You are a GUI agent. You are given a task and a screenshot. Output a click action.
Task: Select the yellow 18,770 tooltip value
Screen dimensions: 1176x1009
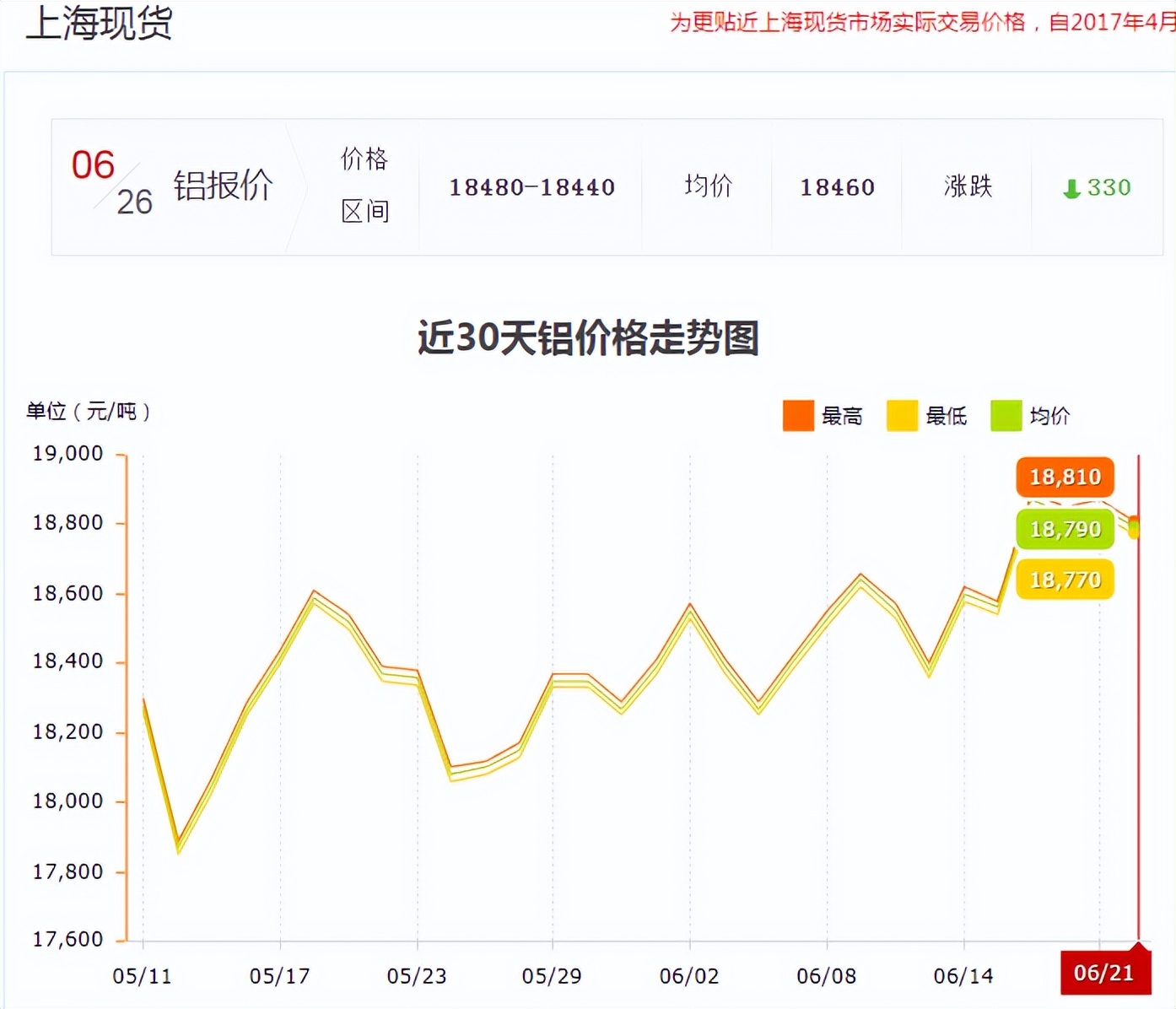(1065, 580)
